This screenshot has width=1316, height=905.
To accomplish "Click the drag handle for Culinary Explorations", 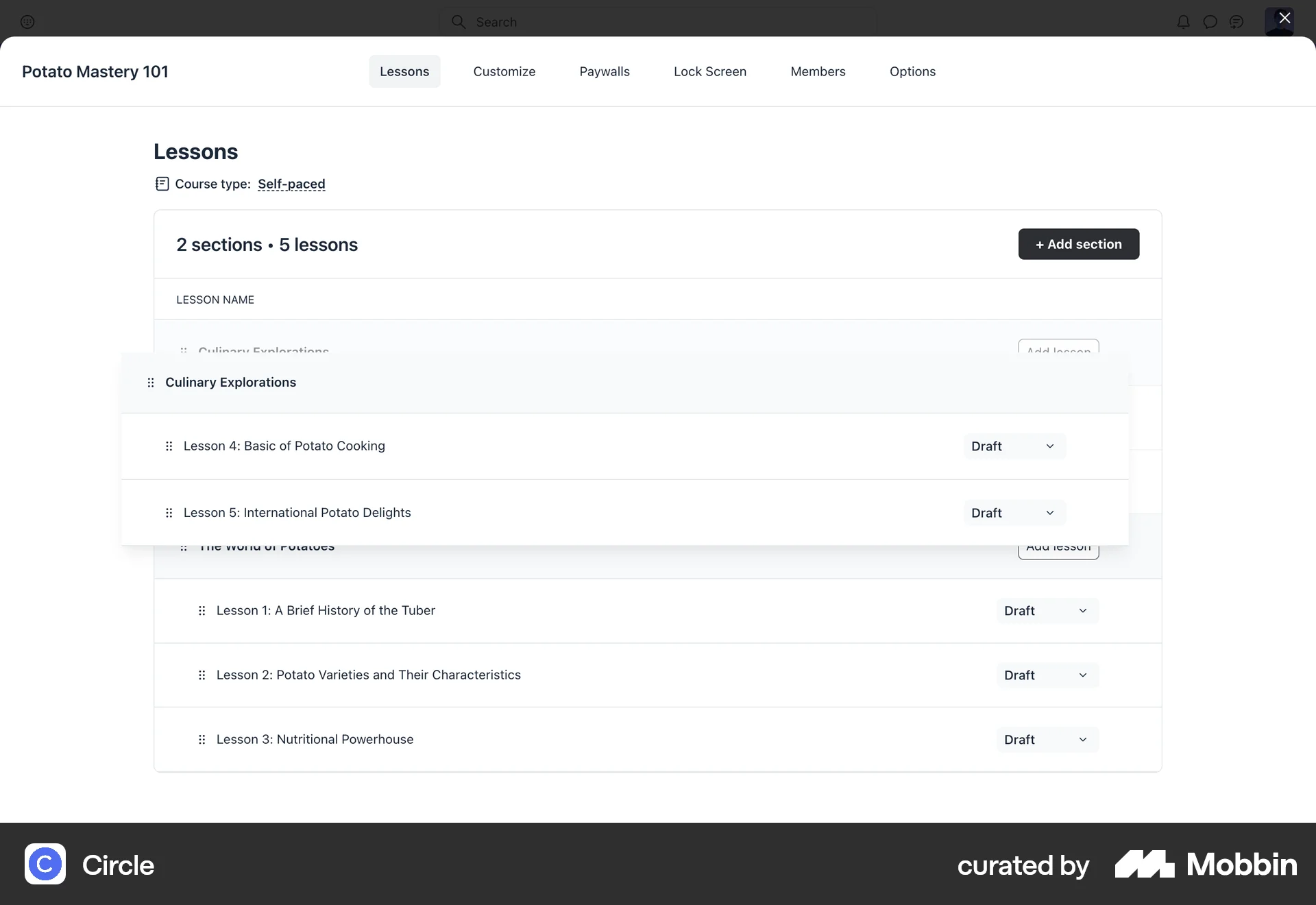I will 151,383.
